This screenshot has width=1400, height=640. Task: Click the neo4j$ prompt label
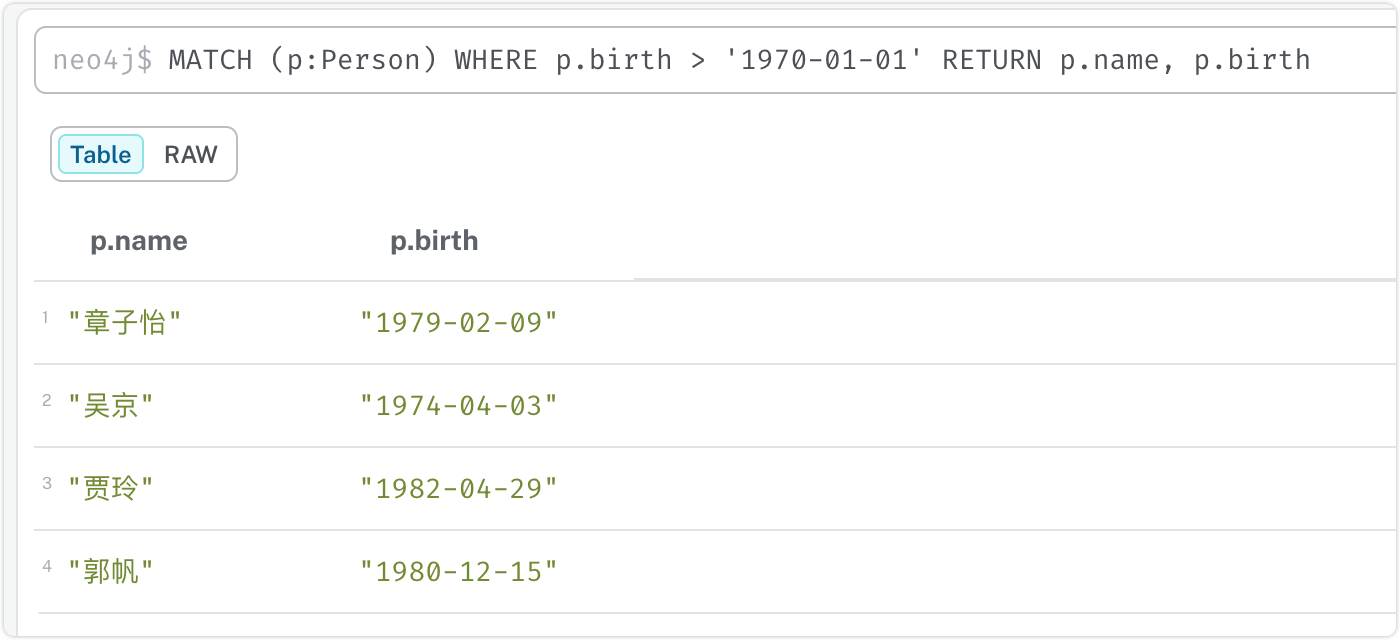pyautogui.click(x=103, y=60)
